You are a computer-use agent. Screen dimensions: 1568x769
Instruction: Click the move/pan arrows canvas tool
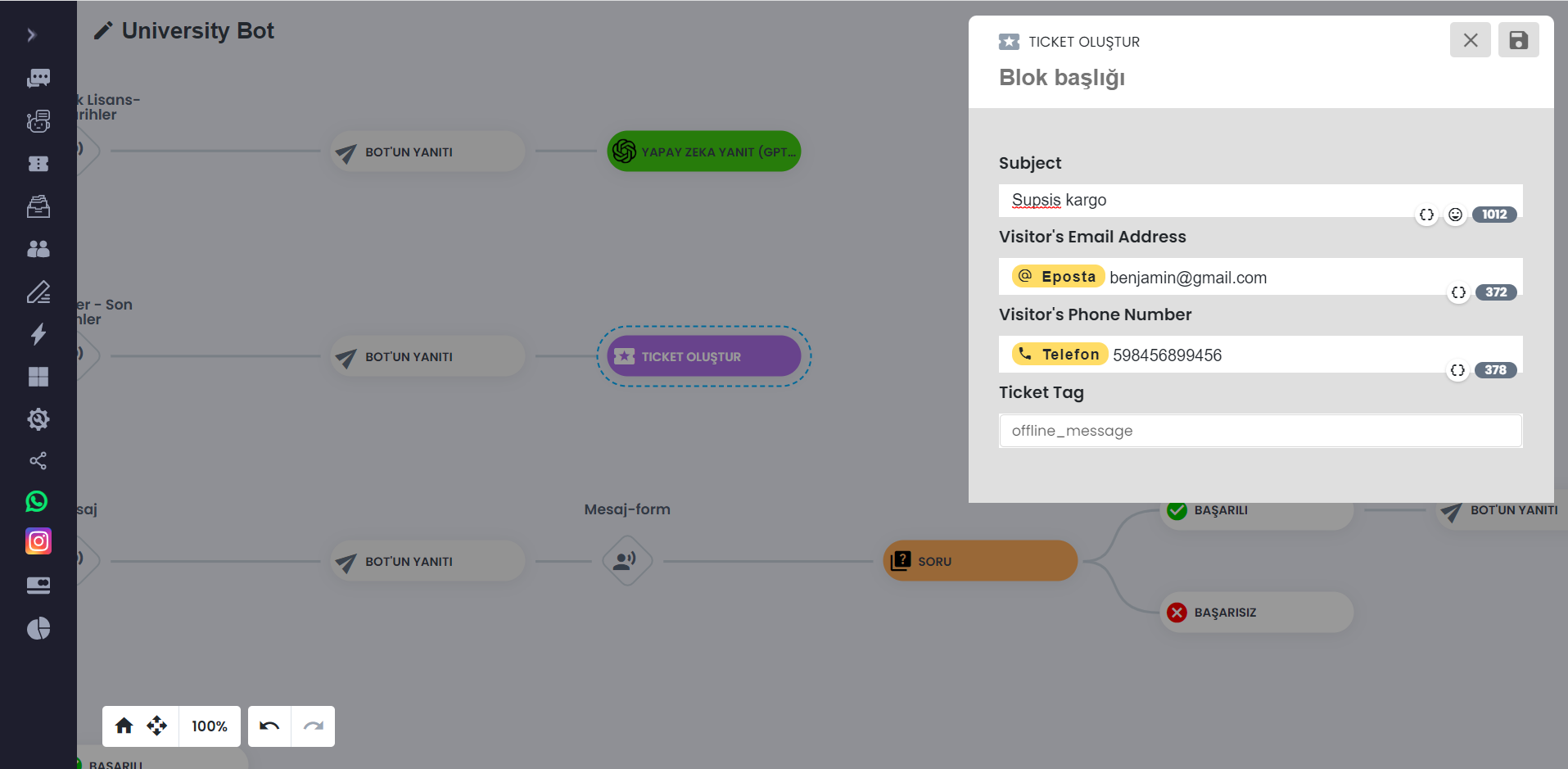[157, 726]
